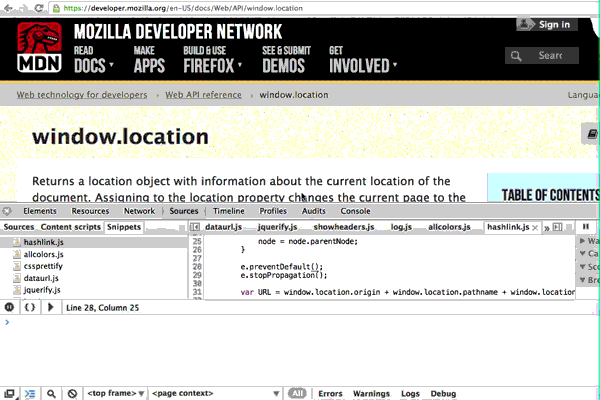Click the browser reload icon

[38, 8]
